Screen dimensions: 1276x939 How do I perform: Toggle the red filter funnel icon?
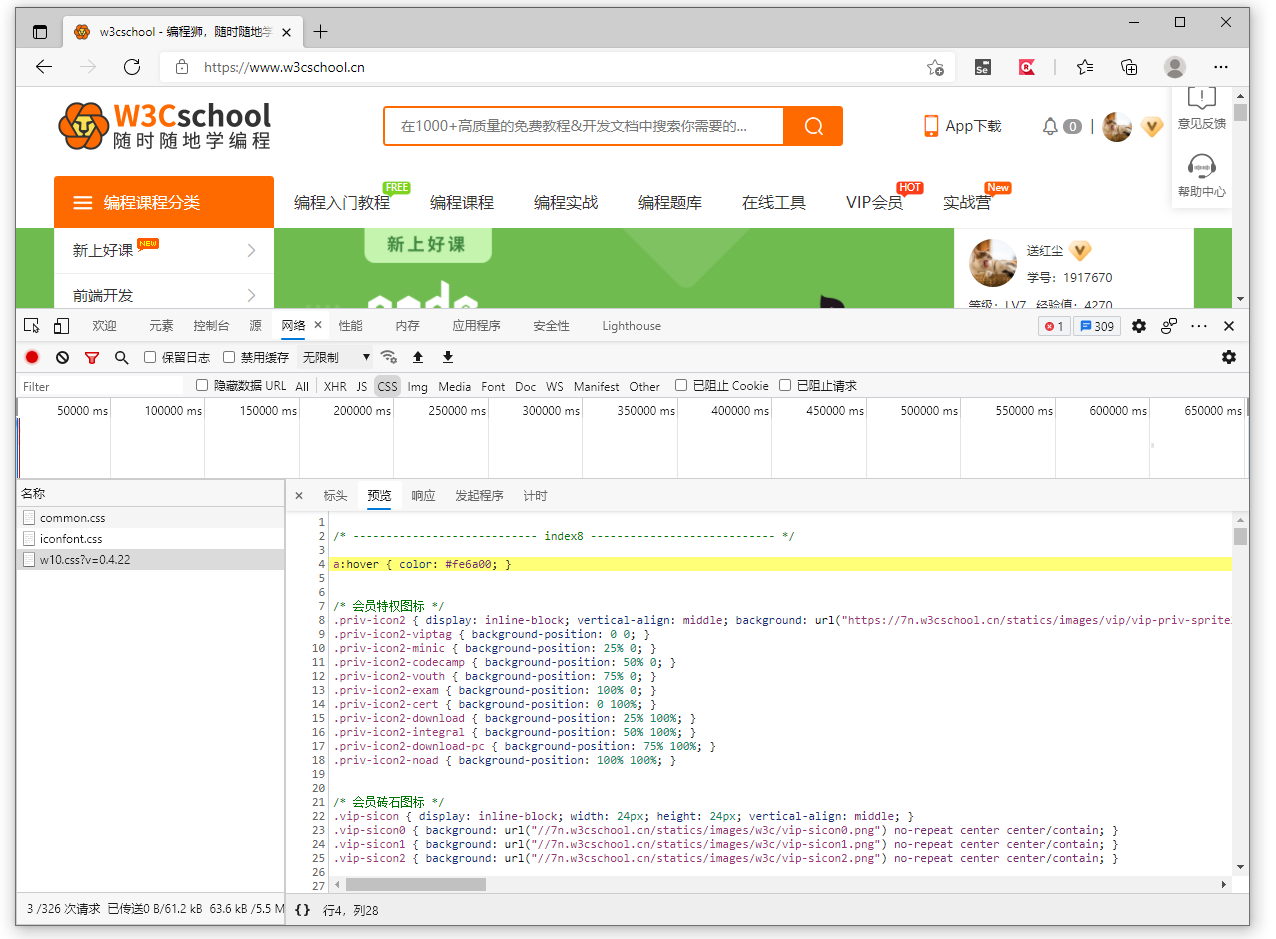point(92,357)
